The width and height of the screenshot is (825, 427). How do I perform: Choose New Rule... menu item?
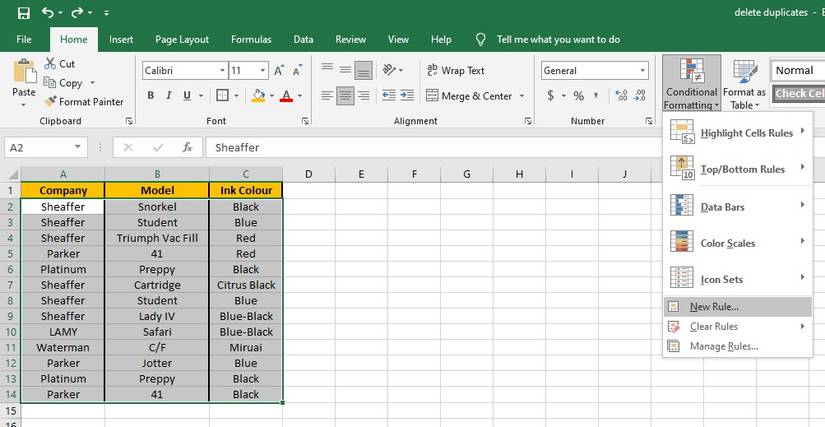click(738, 307)
